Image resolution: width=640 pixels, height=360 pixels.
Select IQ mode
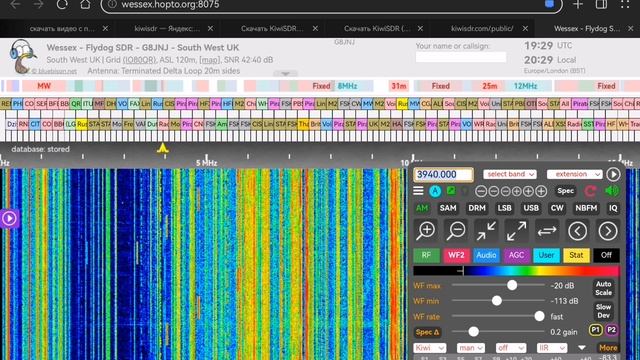click(613, 208)
